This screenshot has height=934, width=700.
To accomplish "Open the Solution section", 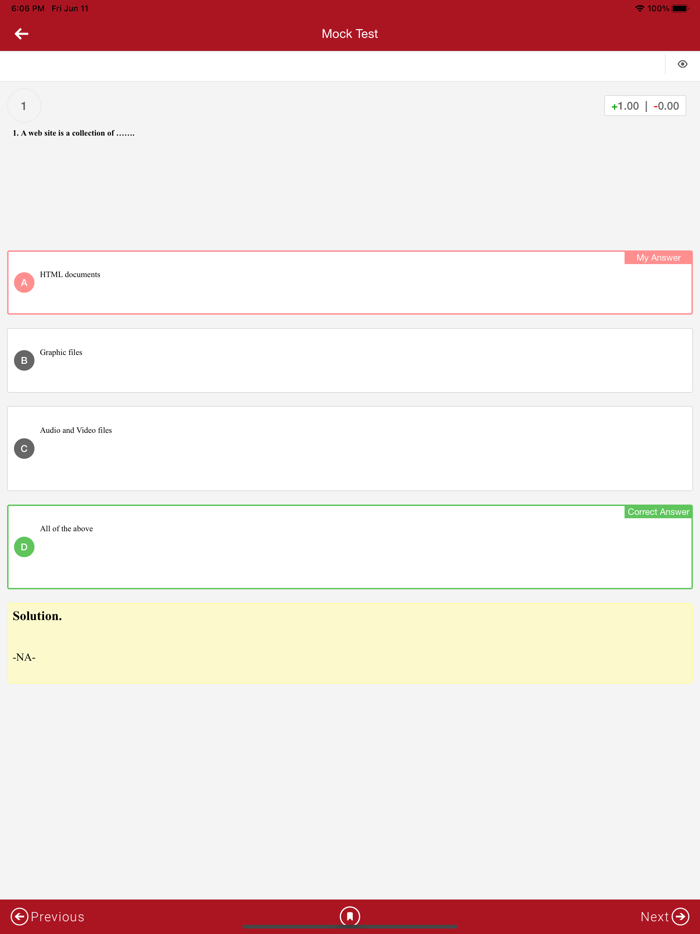I will pos(350,640).
